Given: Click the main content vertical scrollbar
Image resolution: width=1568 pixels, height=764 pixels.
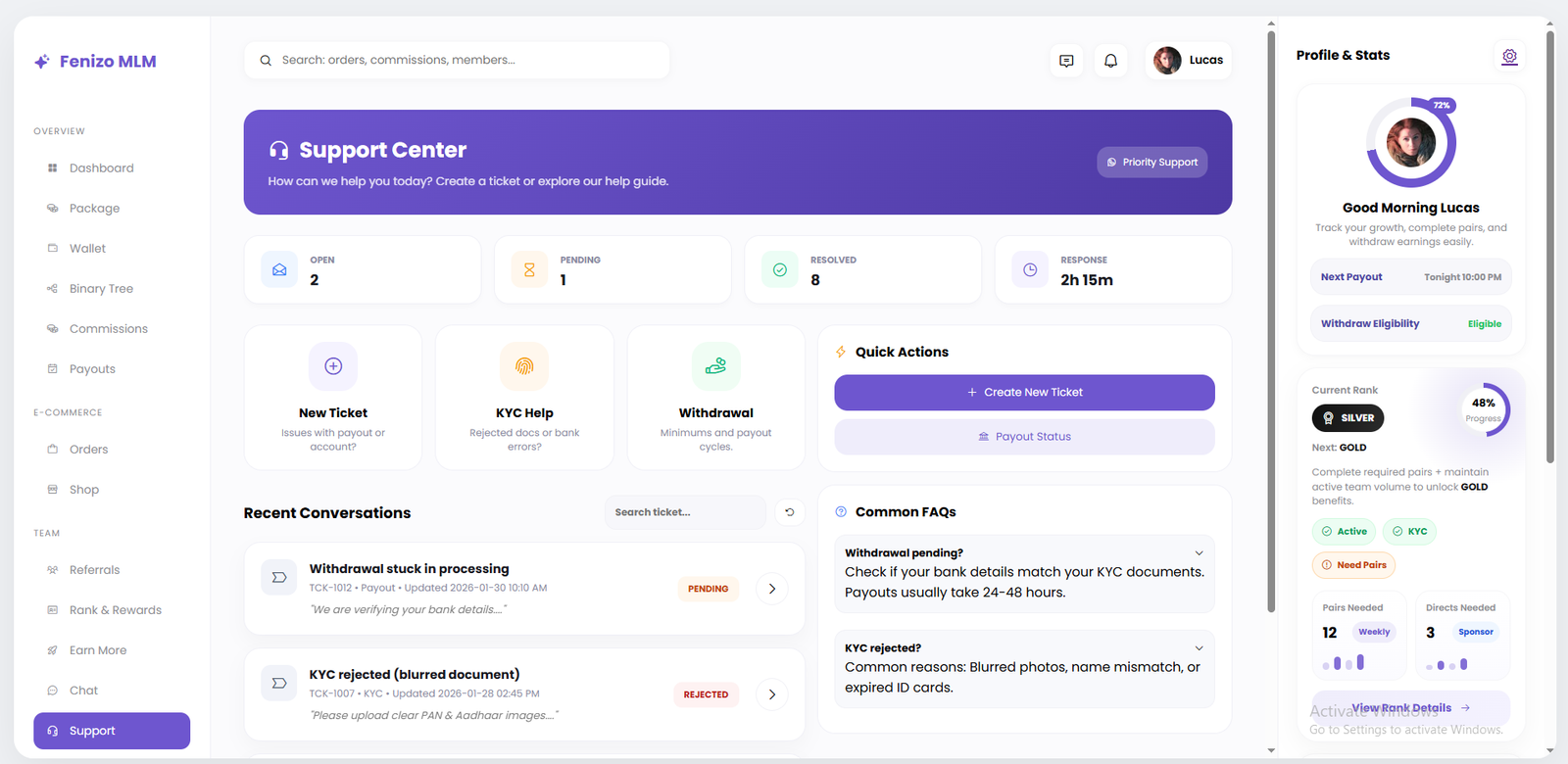Looking at the screenshot, I should (x=1271, y=323).
